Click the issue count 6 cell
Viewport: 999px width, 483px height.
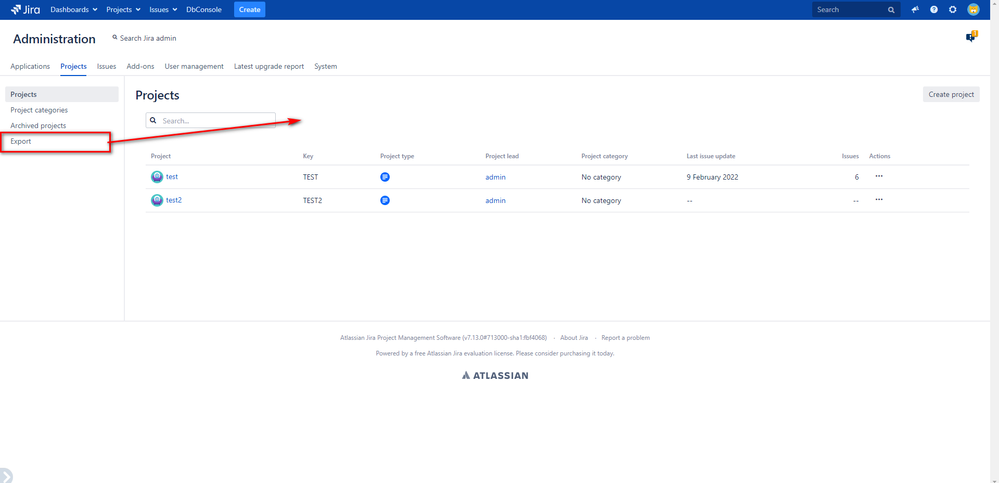click(x=856, y=177)
